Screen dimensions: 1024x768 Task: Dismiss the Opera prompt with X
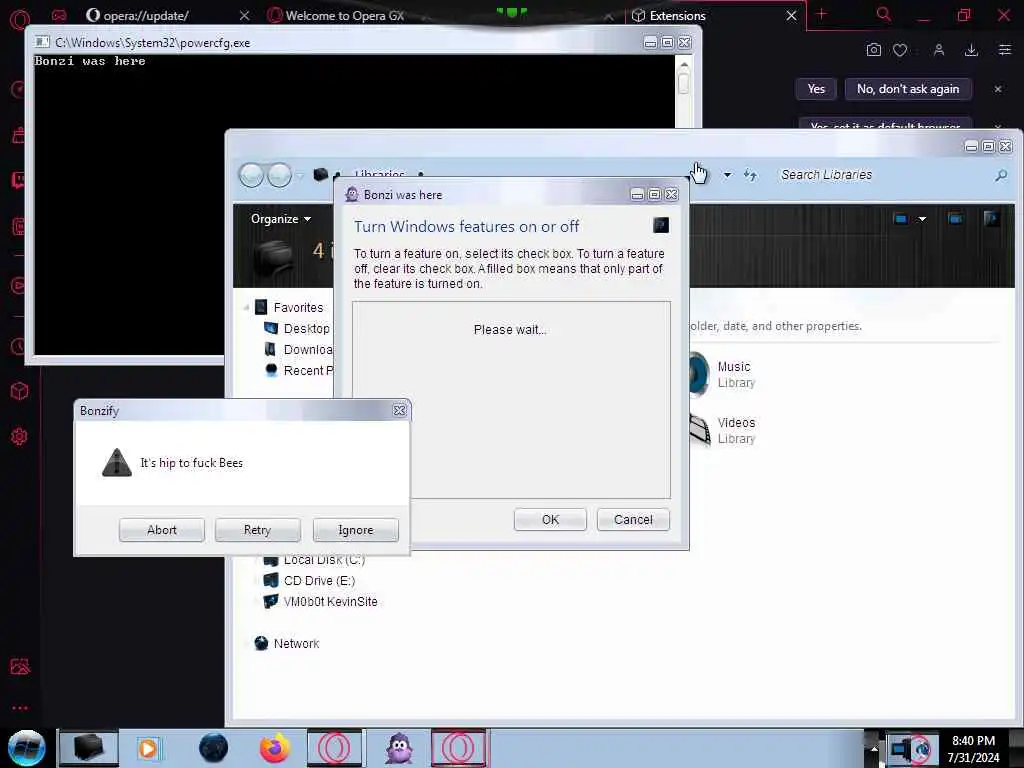click(x=998, y=89)
